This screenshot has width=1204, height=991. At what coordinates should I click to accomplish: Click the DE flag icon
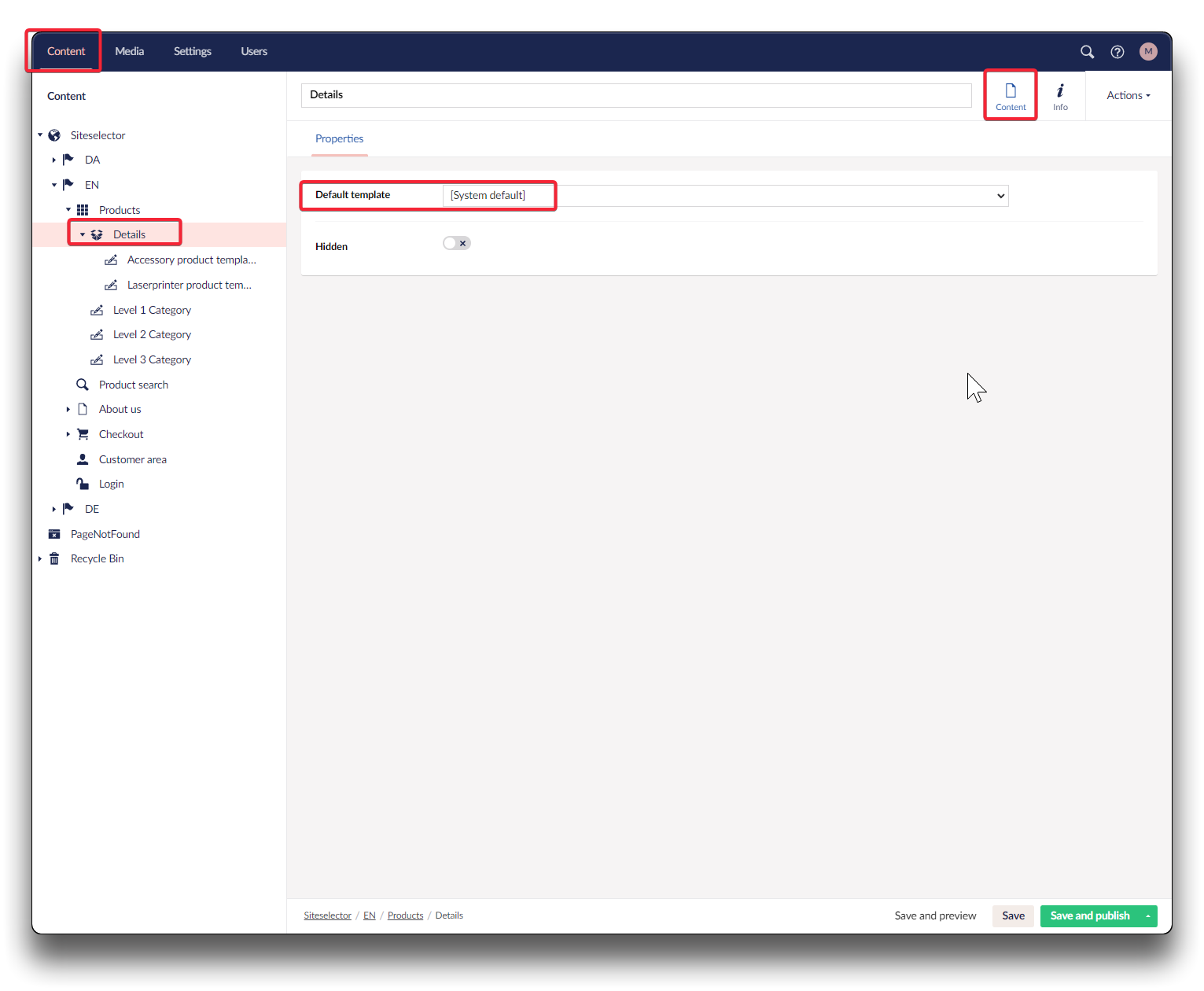[x=68, y=509]
